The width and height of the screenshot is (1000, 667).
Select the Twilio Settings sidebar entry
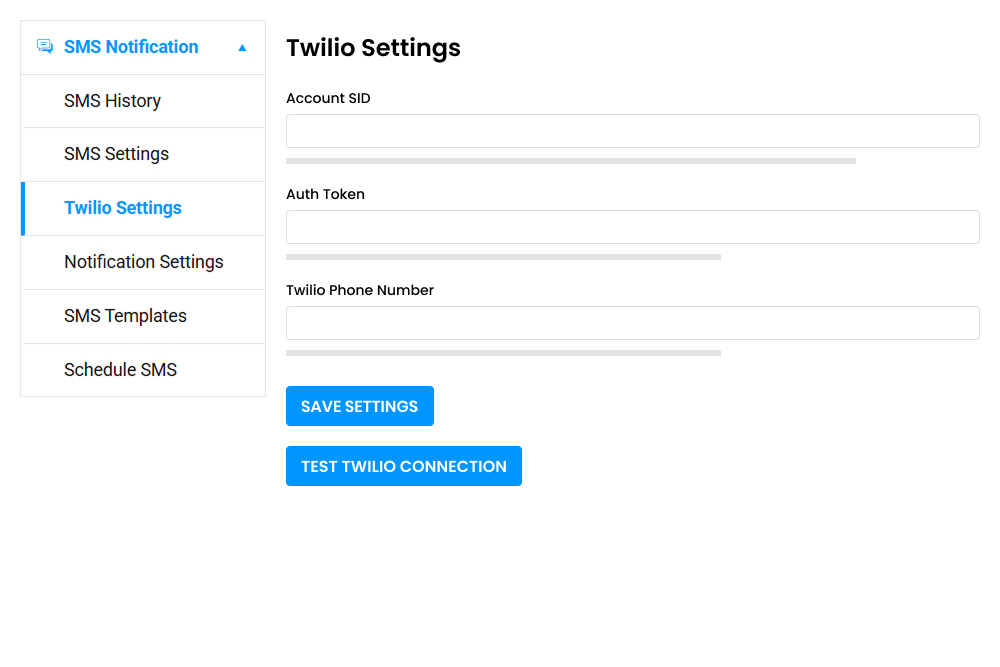pyautogui.click(x=123, y=208)
